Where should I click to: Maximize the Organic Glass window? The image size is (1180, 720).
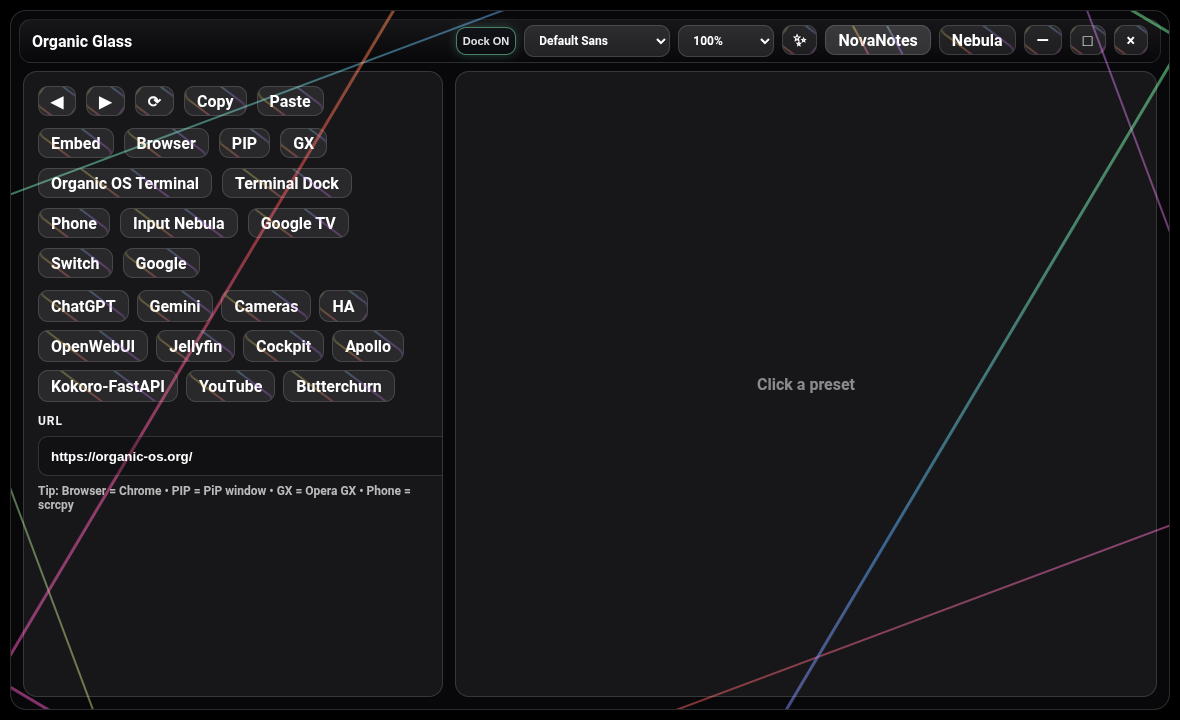[x=1087, y=41]
